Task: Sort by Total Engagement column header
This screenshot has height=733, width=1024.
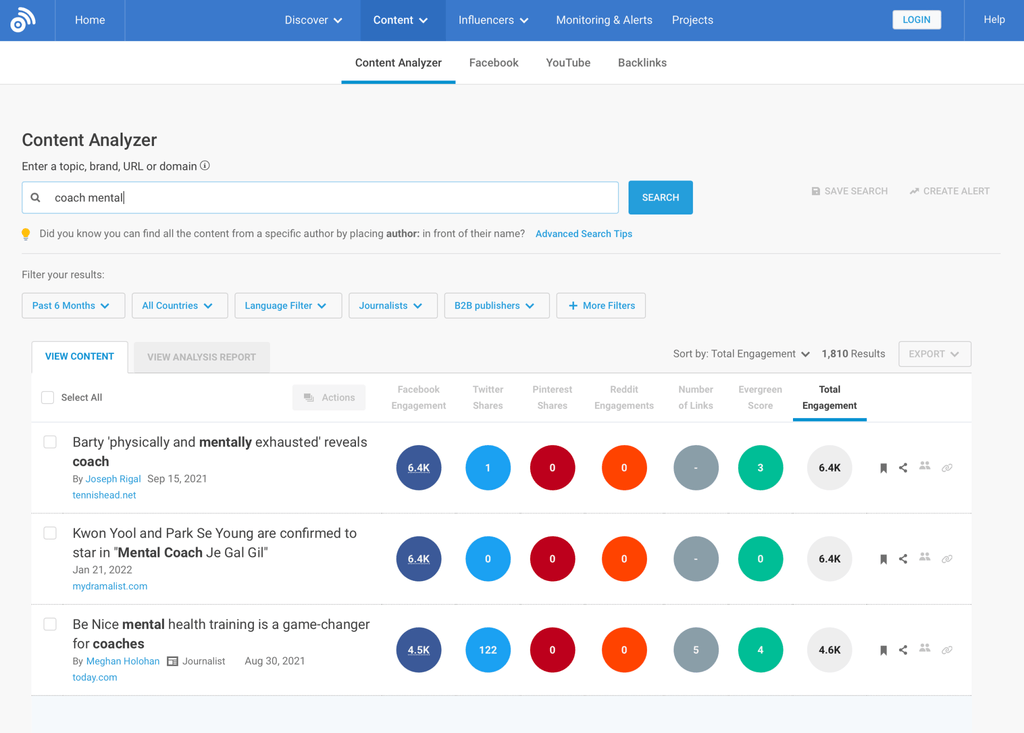Action: click(x=829, y=397)
